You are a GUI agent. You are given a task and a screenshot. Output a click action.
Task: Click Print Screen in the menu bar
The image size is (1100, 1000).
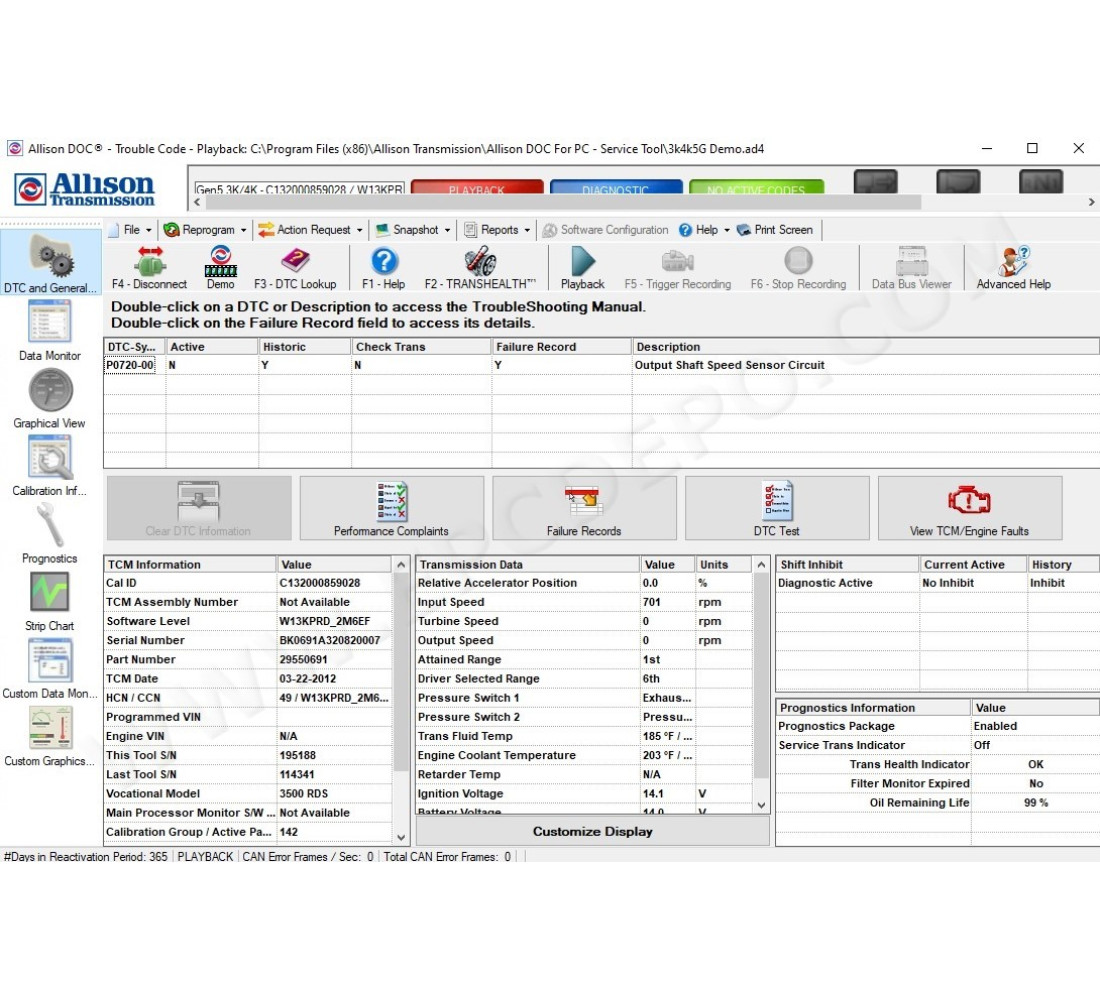click(775, 229)
